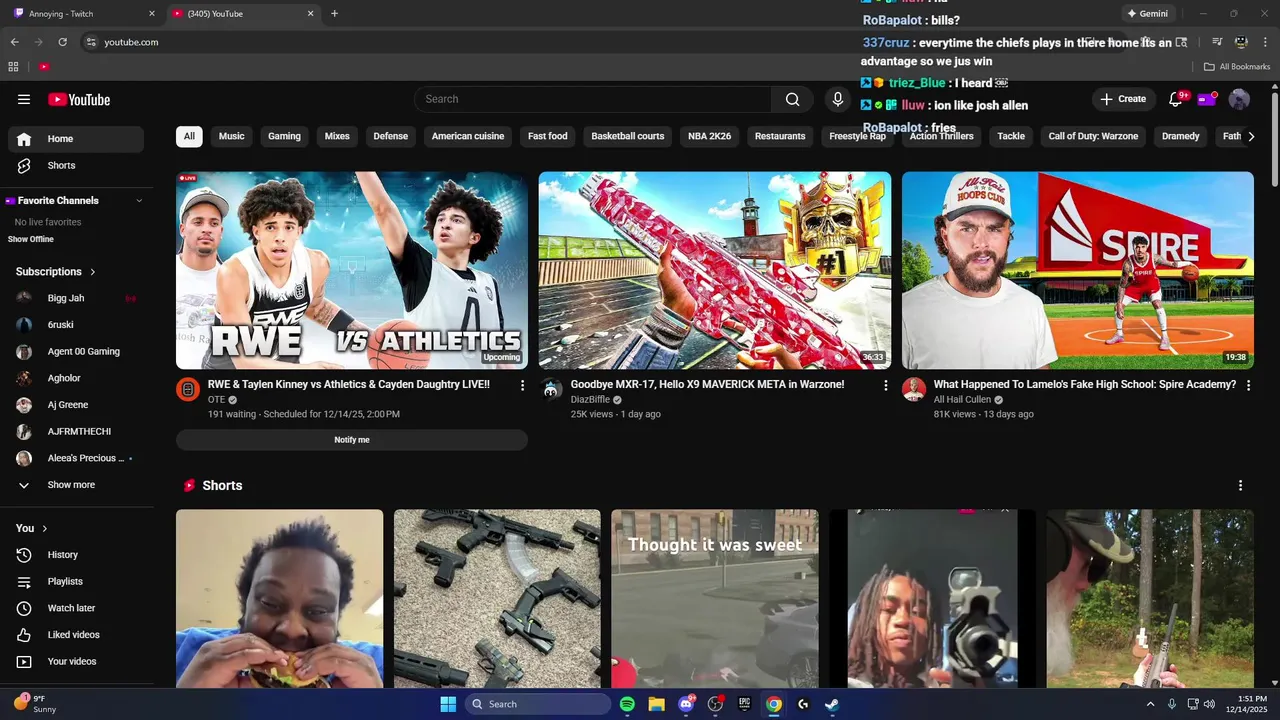Open Spotify from the taskbar
Viewport: 1280px width, 720px height.
(x=627, y=704)
